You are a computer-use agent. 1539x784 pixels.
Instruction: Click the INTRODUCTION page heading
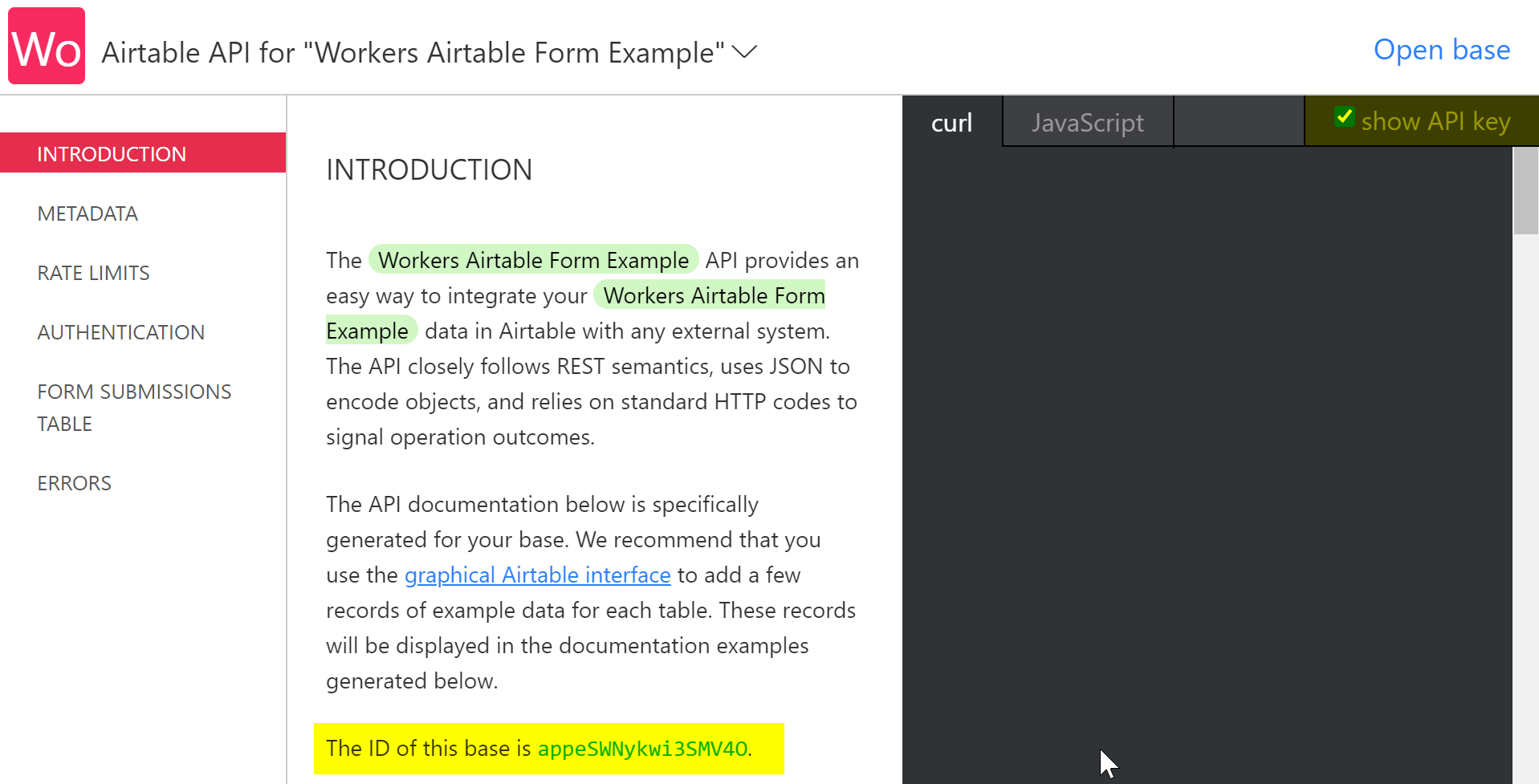(x=429, y=169)
